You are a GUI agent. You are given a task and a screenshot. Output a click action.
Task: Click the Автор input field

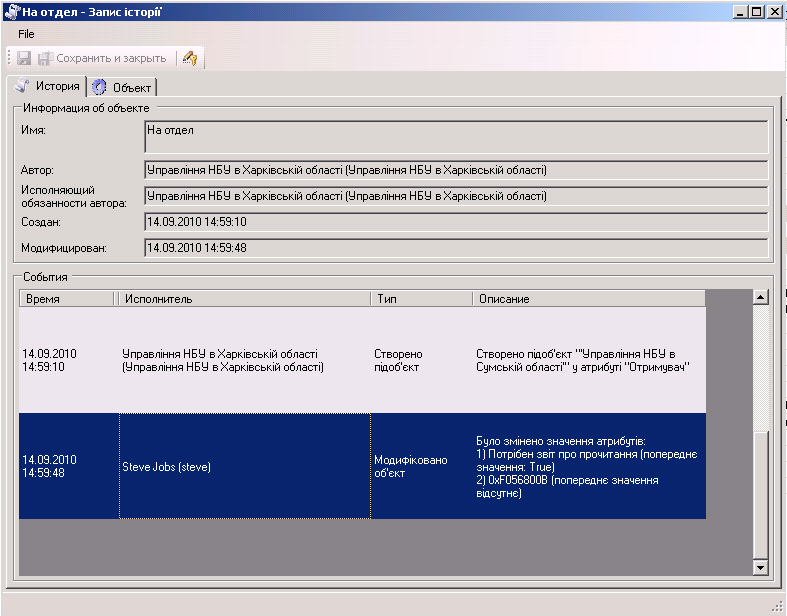click(x=456, y=170)
